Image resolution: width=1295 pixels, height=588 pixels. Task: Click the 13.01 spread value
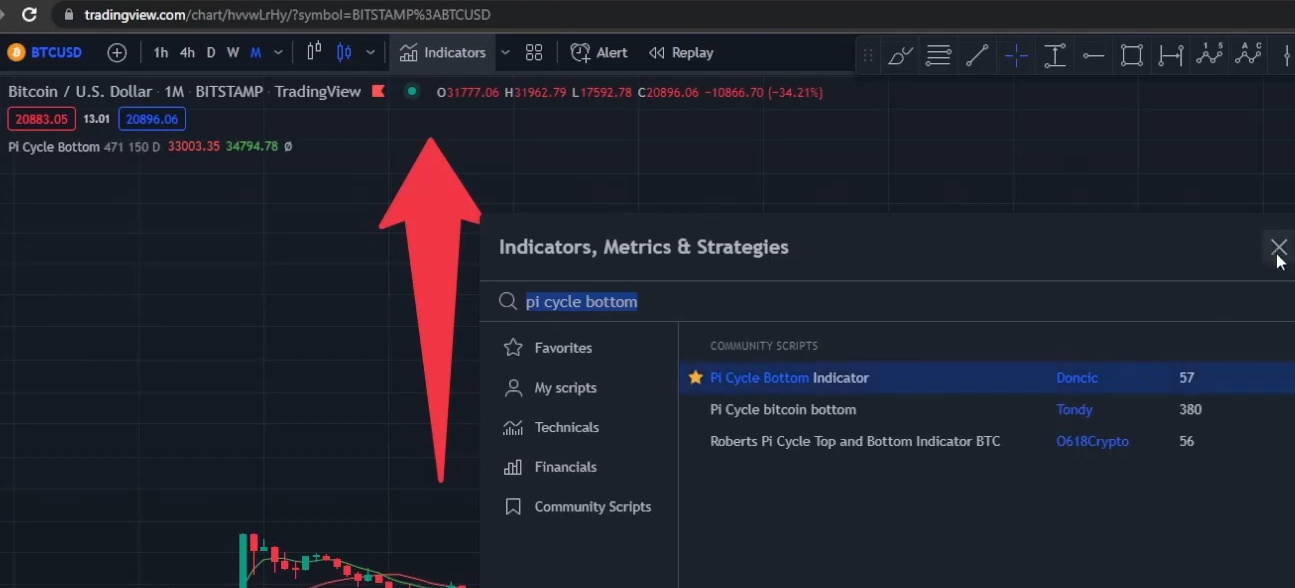(x=96, y=119)
